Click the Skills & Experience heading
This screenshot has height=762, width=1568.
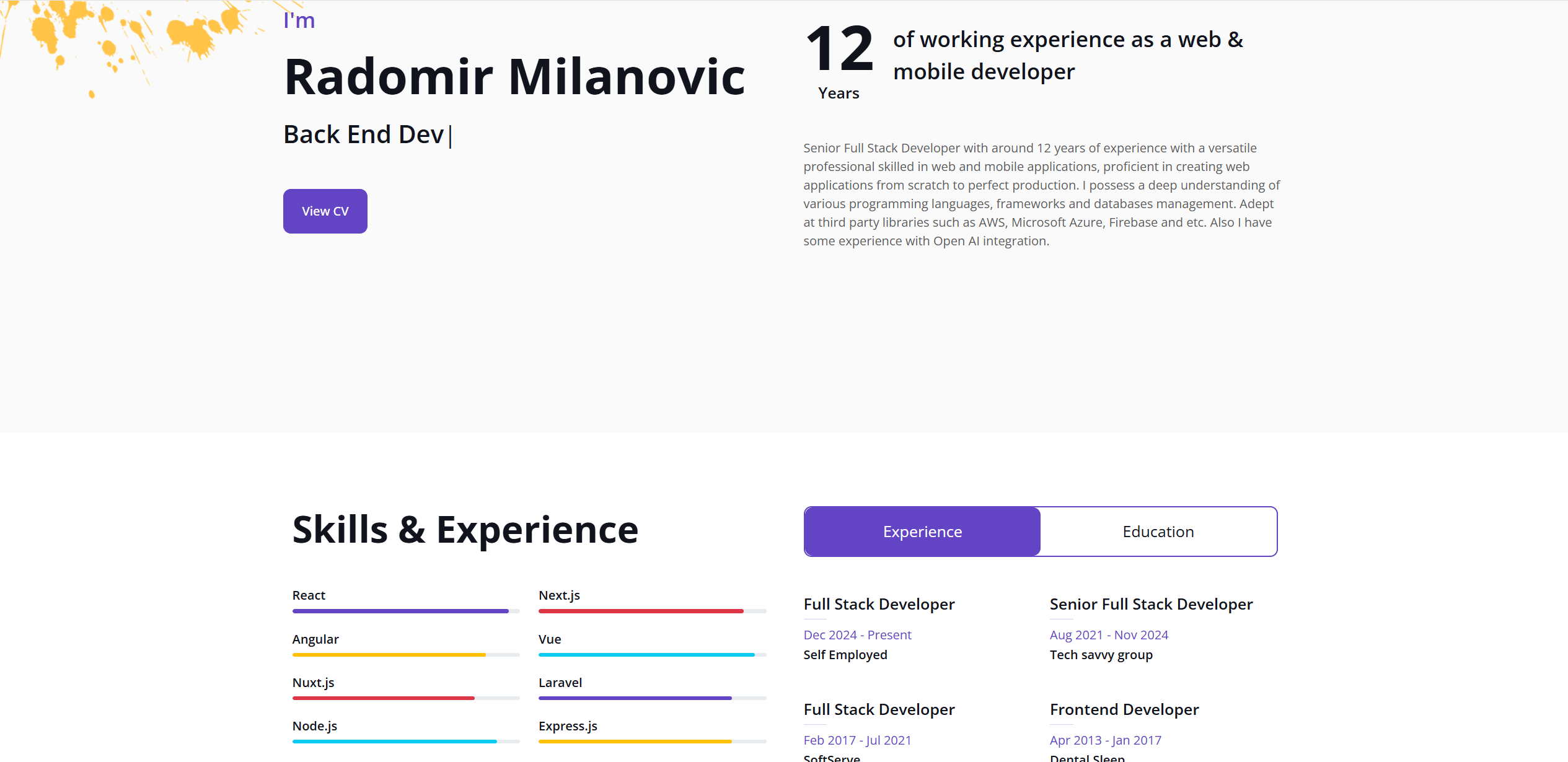(x=465, y=530)
